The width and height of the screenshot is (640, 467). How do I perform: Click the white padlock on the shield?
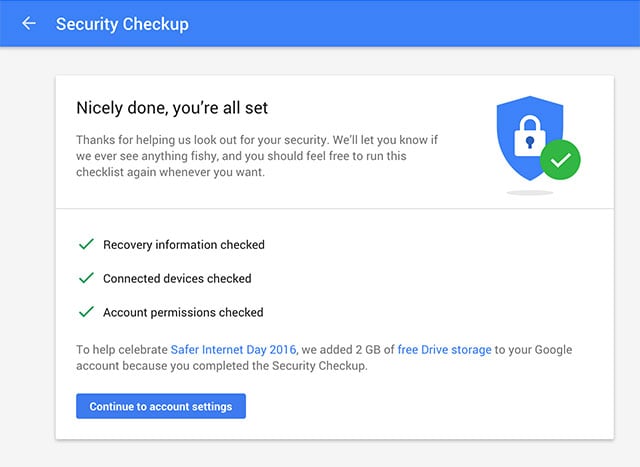[x=530, y=136]
